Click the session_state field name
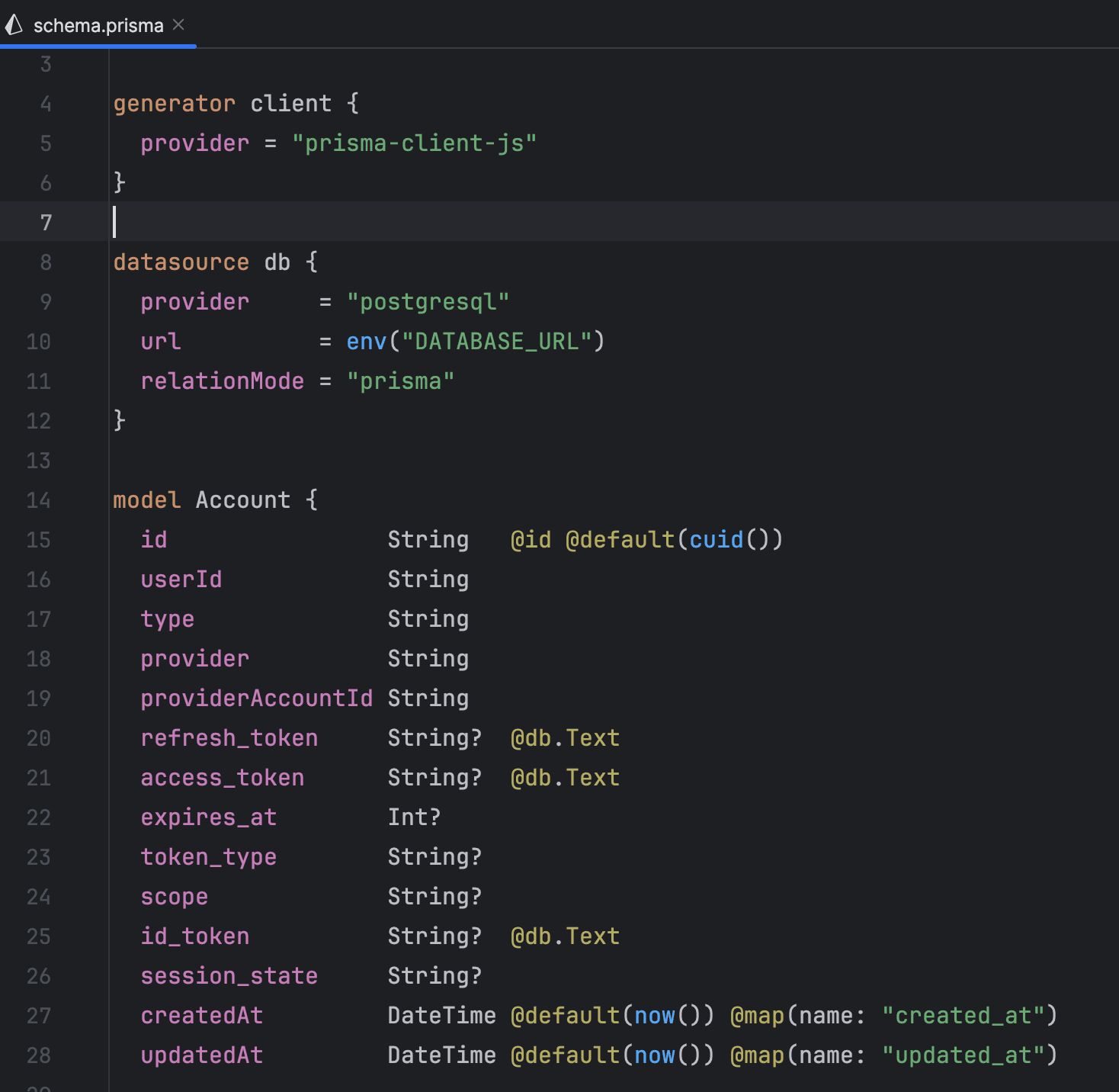The image size is (1119, 1092). tap(229, 976)
